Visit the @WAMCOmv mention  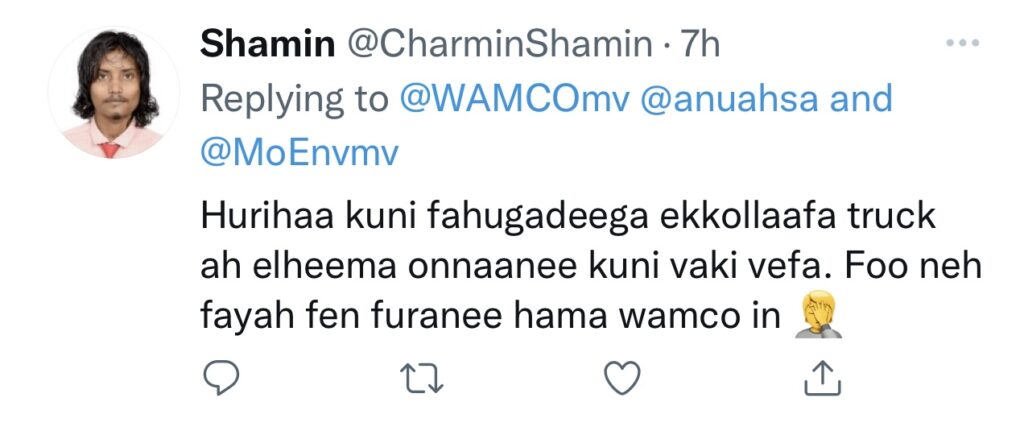(x=515, y=99)
